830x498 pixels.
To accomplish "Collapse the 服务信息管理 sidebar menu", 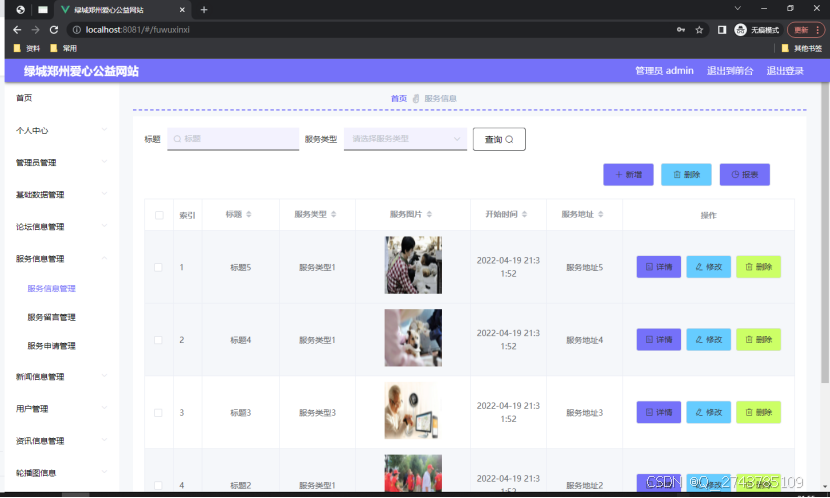I will 61,259.
